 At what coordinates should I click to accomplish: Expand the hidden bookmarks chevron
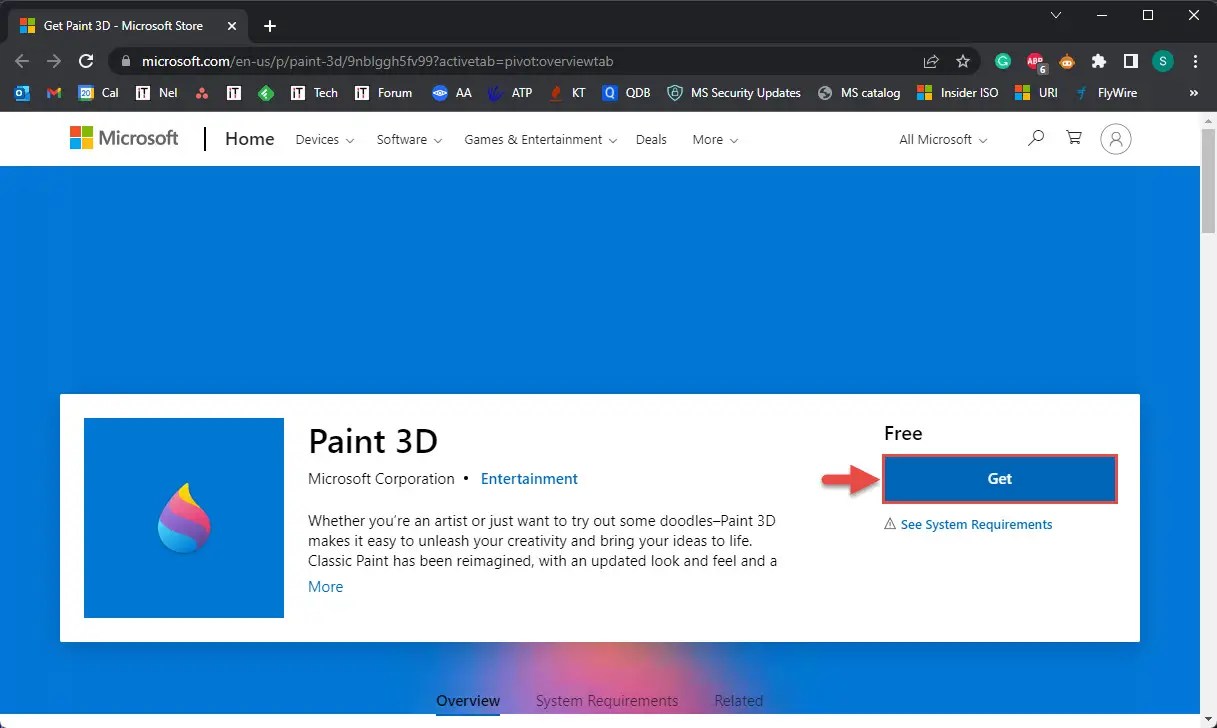(1192, 92)
